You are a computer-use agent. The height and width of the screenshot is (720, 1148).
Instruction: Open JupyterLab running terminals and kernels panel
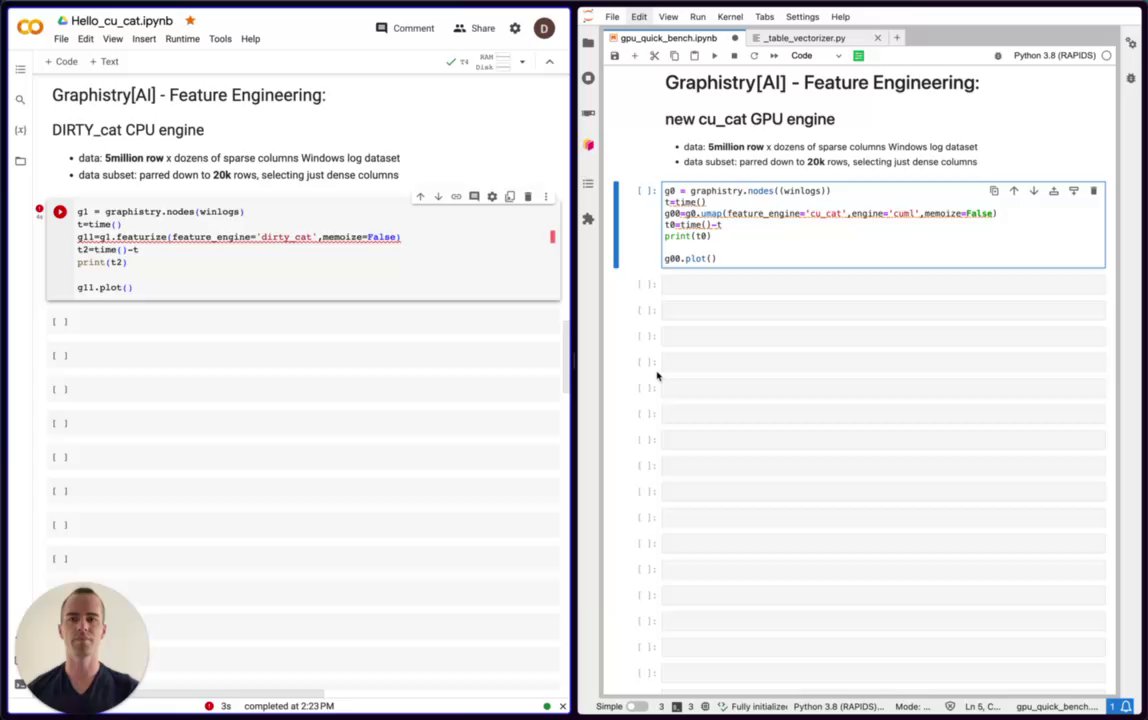pyautogui.click(x=589, y=78)
